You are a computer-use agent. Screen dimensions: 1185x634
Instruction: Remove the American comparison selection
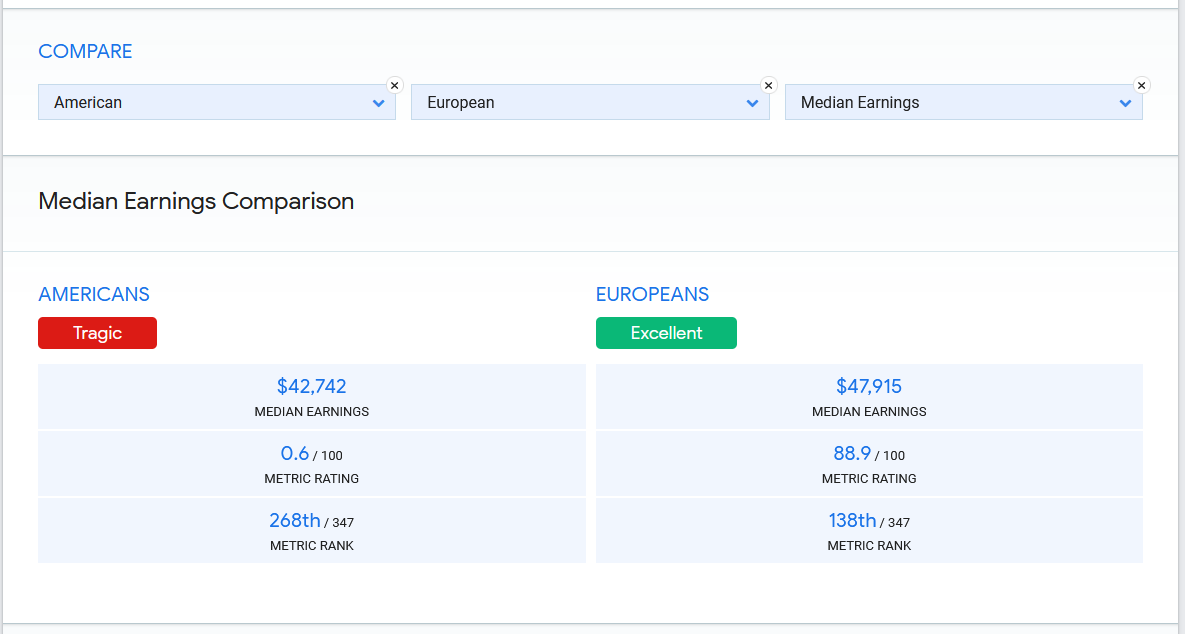pos(394,86)
